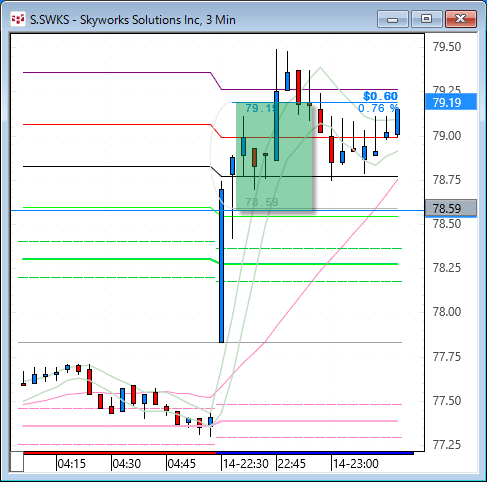Minimize the S.SWKS chart window

pos(393,19)
